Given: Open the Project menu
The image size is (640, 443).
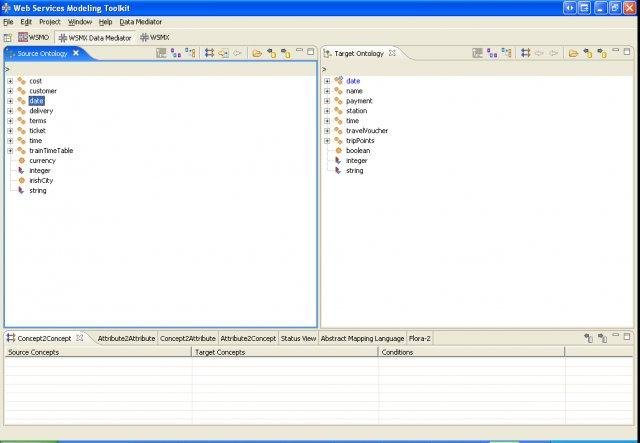Looking at the screenshot, I should tap(50, 22).
